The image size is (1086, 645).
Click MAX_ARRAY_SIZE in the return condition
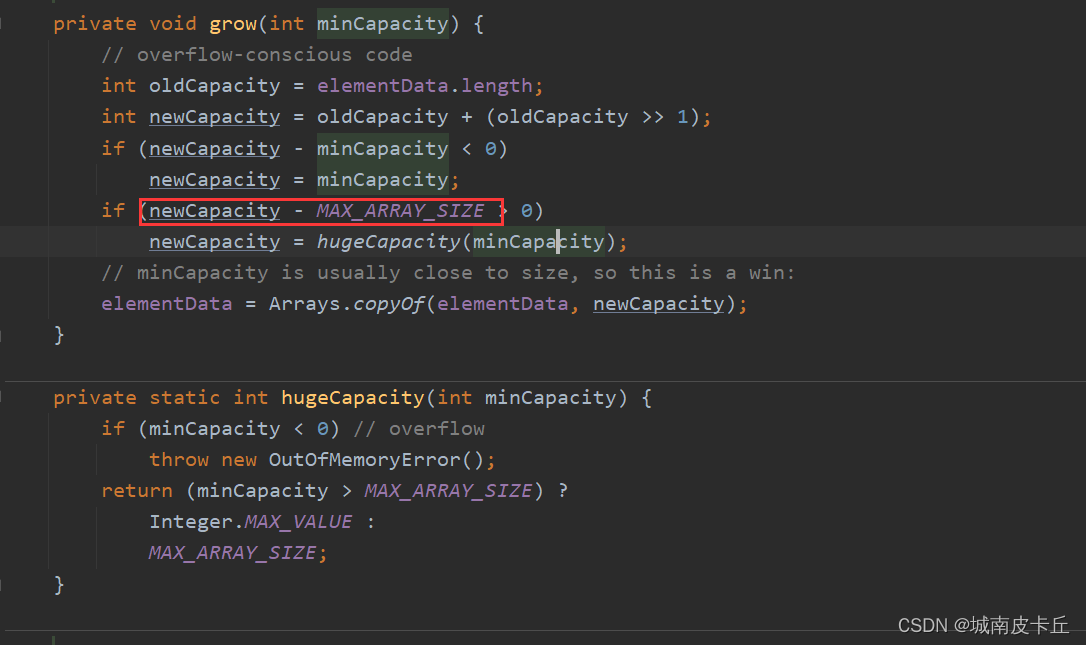(x=448, y=491)
